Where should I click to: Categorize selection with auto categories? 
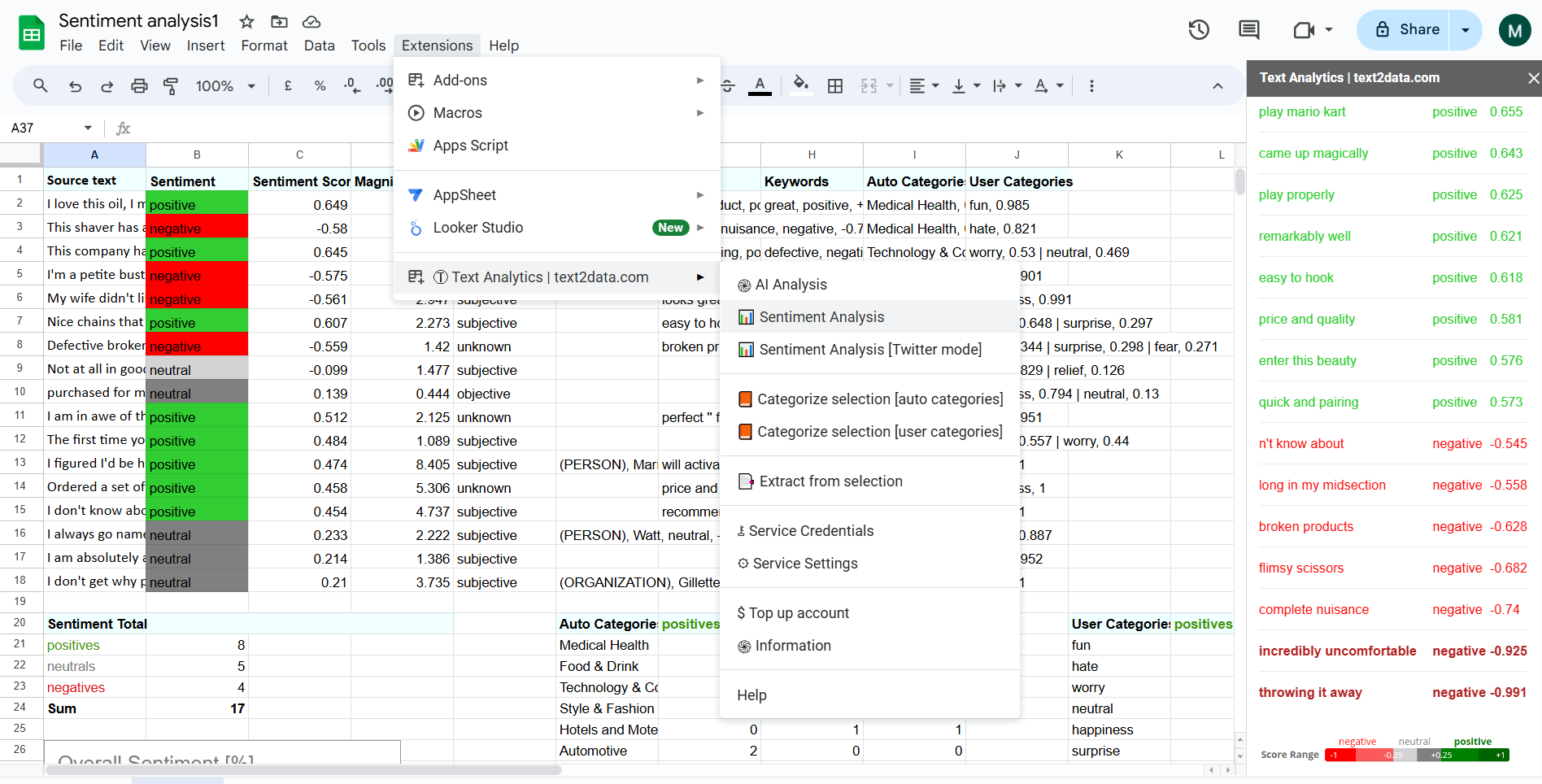(x=869, y=399)
